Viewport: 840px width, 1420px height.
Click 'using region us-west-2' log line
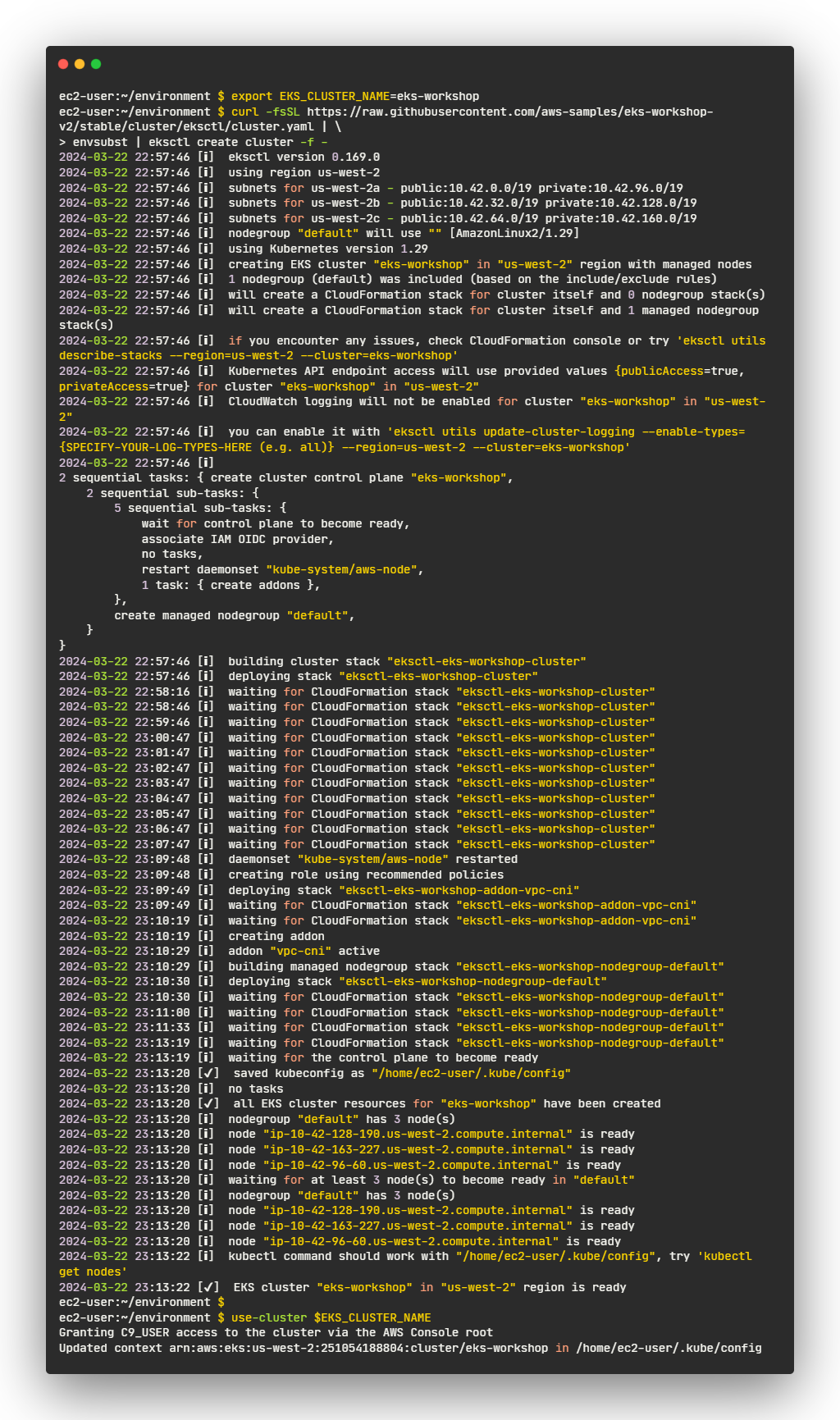coord(304,172)
